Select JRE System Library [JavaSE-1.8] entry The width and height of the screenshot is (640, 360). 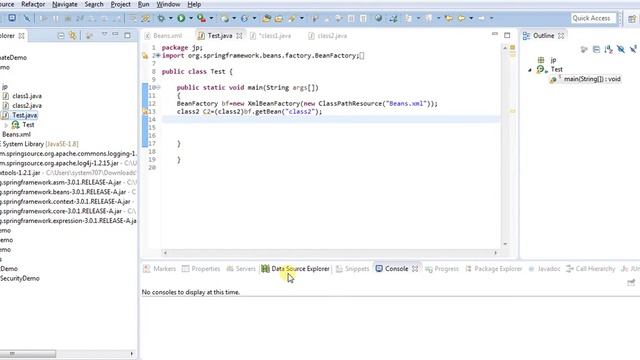[40, 144]
